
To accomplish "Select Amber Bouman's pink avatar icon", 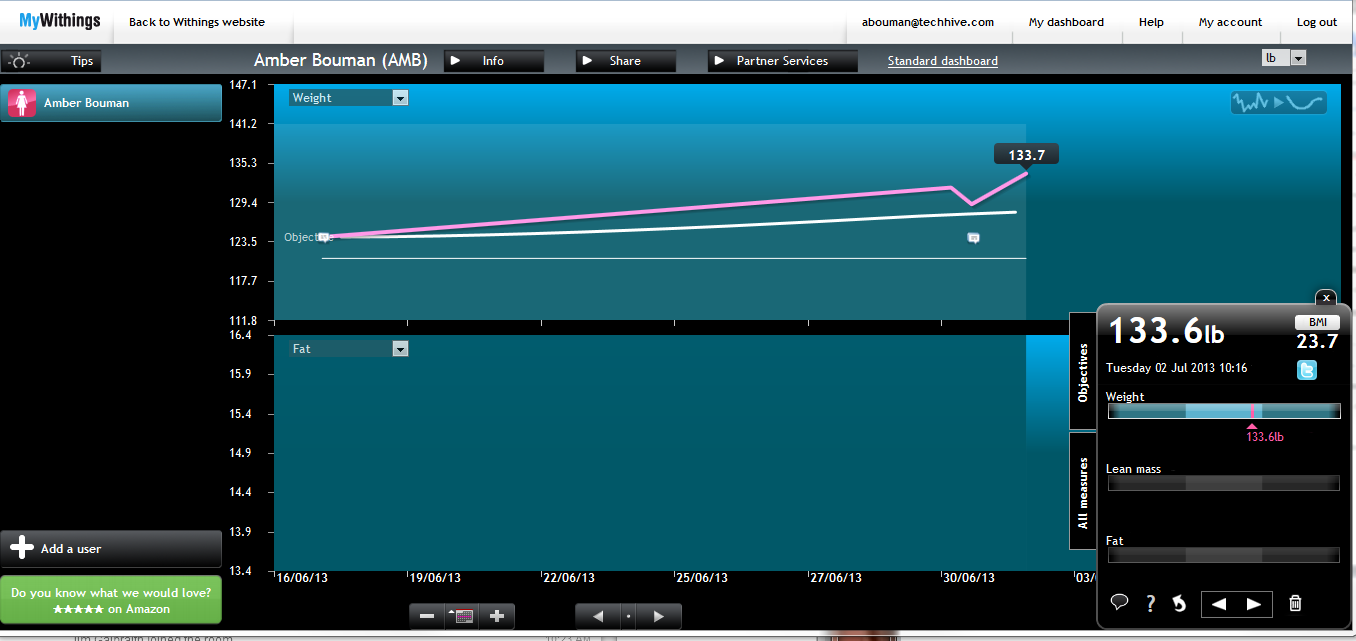I will tap(22, 103).
